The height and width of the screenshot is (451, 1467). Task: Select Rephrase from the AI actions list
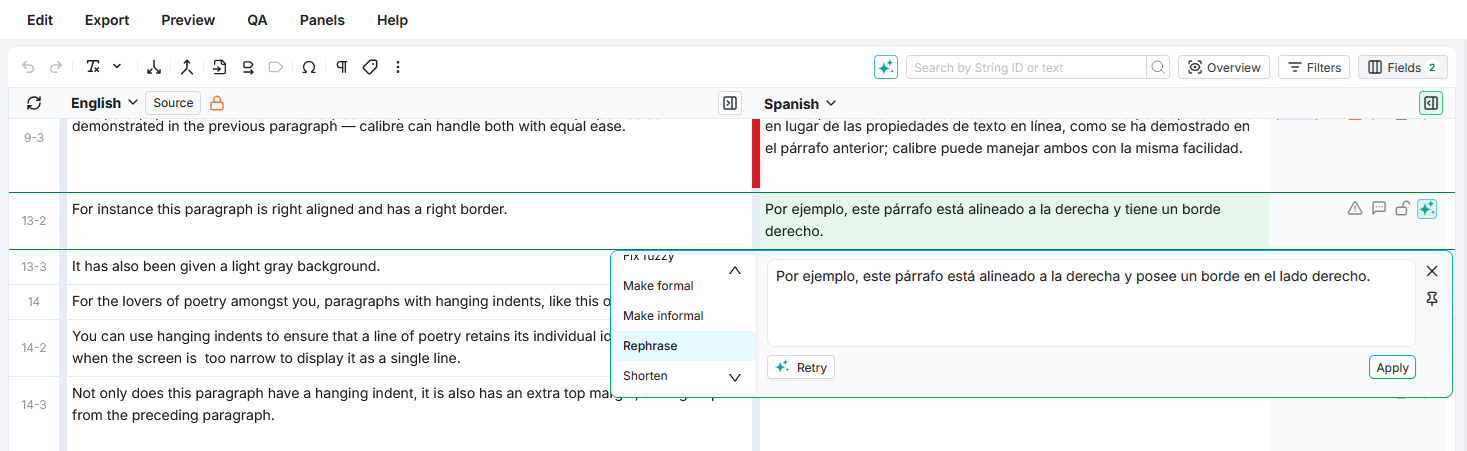coord(650,346)
